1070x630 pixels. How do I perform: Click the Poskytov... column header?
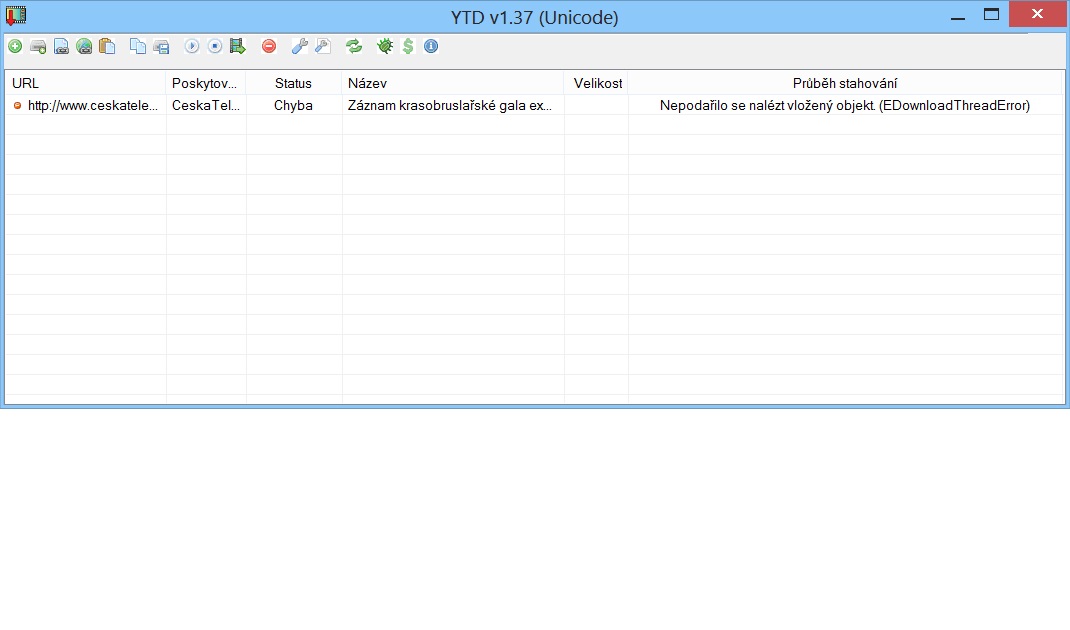206,83
